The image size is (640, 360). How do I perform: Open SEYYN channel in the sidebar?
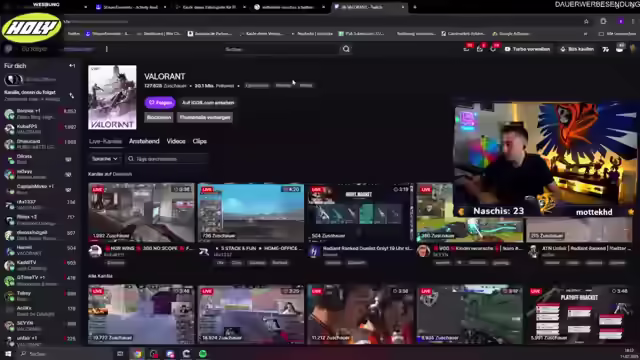coord(40,326)
